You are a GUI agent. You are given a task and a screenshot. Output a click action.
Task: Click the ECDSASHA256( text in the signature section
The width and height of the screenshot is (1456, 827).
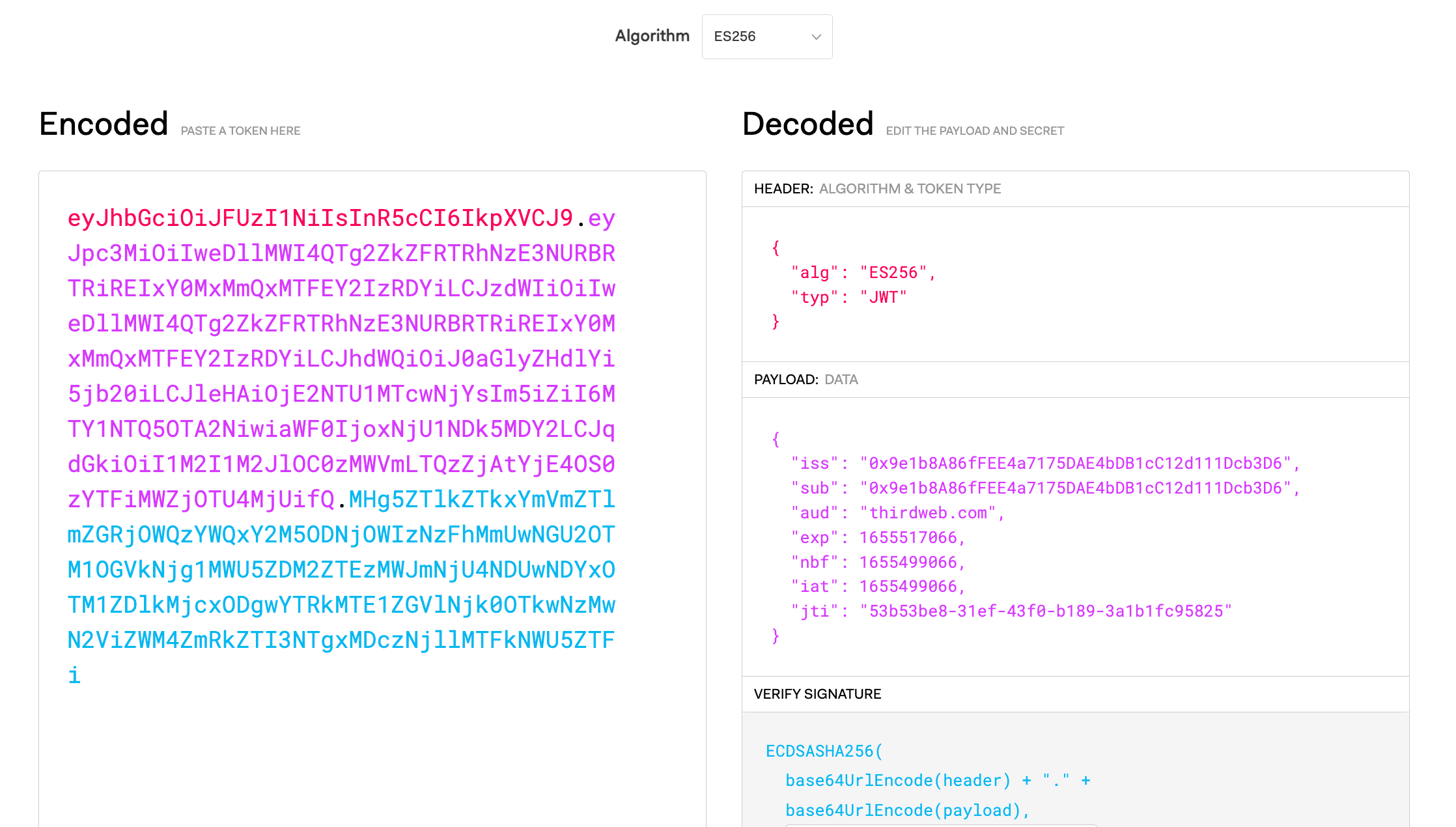coord(824,751)
